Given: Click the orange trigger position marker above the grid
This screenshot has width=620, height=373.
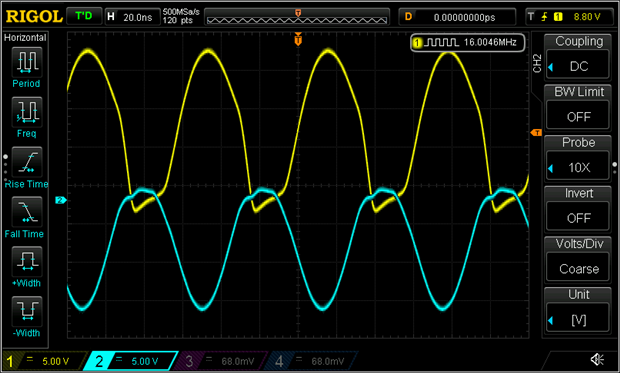Looking at the screenshot, I should point(298,39).
